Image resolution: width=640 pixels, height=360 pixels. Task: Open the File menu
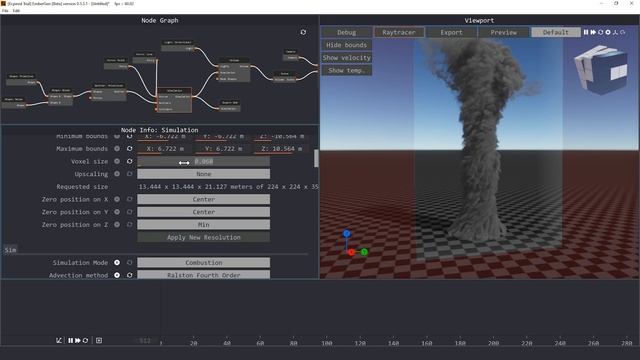coord(5,11)
